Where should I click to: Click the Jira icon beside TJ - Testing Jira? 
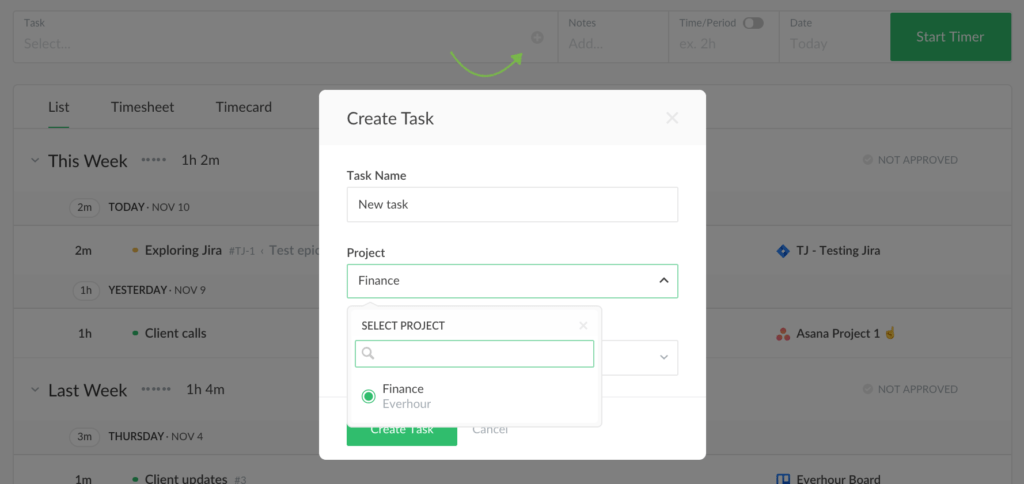[783, 251]
